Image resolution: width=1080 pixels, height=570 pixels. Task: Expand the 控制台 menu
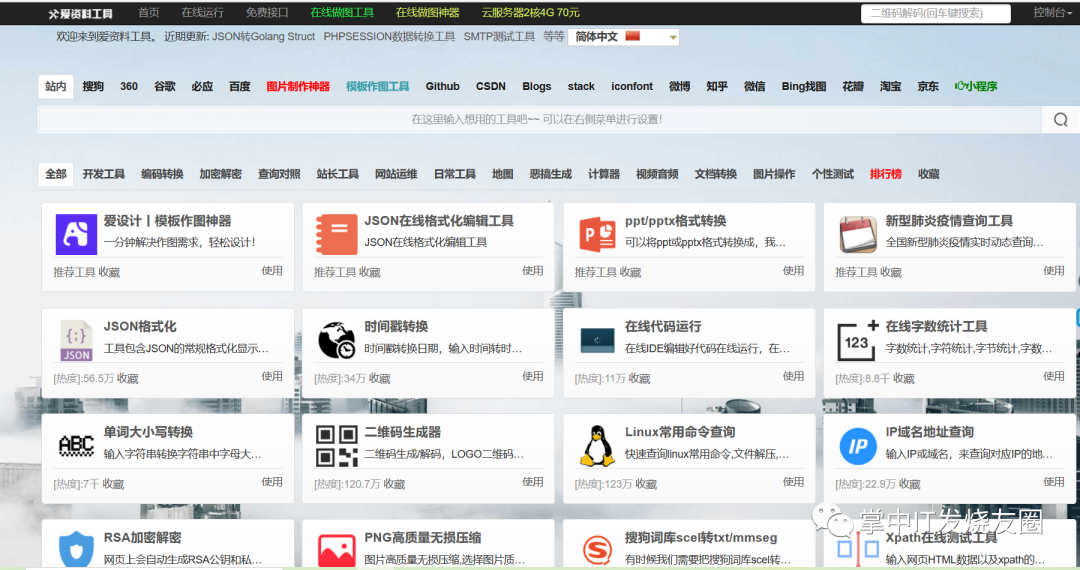tap(1052, 12)
